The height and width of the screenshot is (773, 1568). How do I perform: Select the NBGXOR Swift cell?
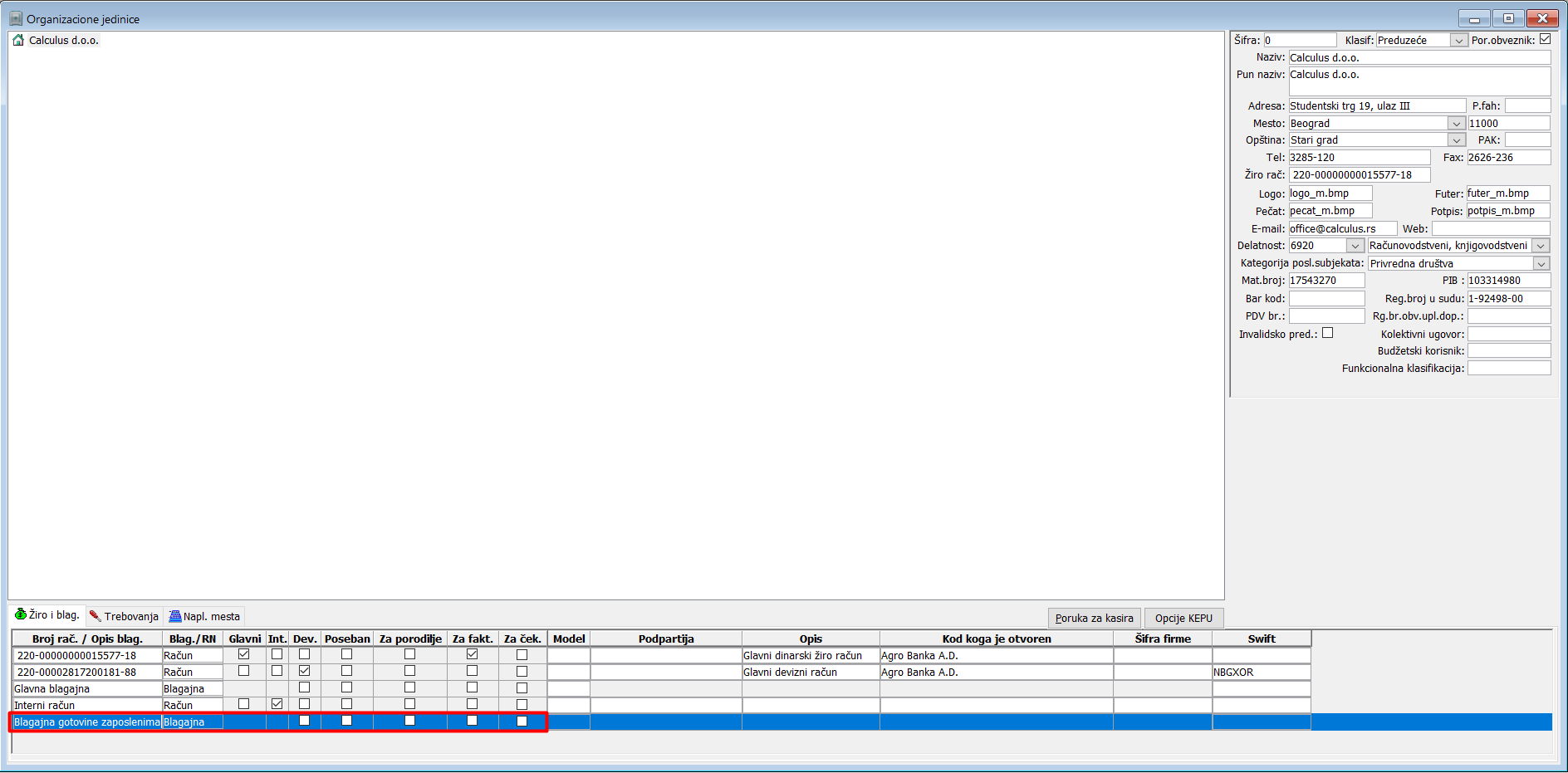pos(1262,672)
